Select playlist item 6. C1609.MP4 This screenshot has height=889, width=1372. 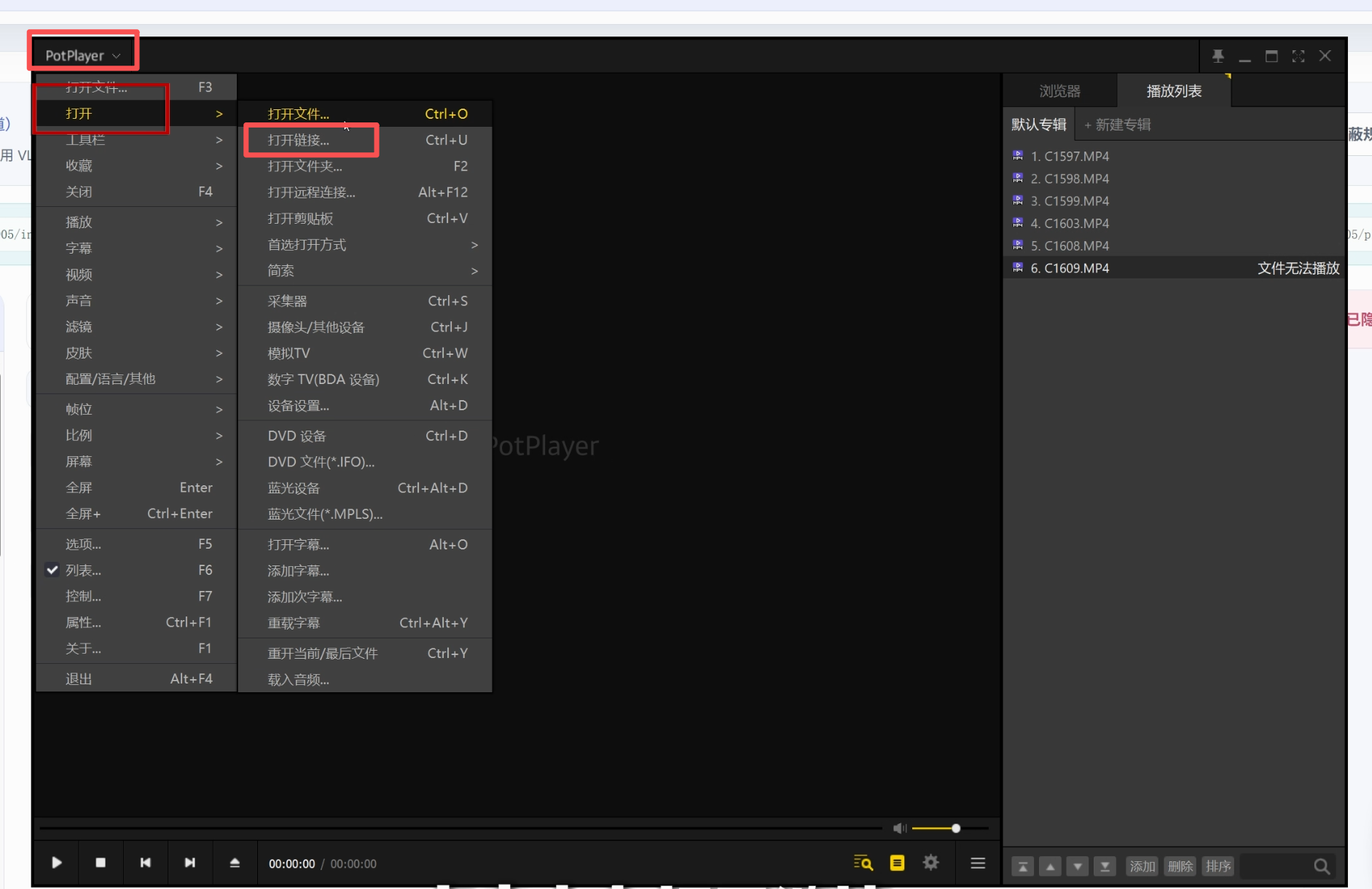[x=1174, y=268]
